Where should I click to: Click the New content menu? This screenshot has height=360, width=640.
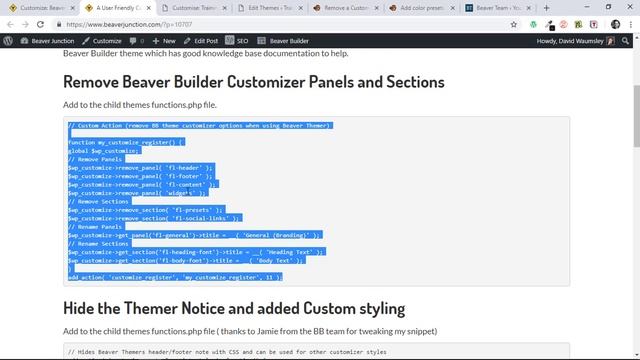[164, 41]
